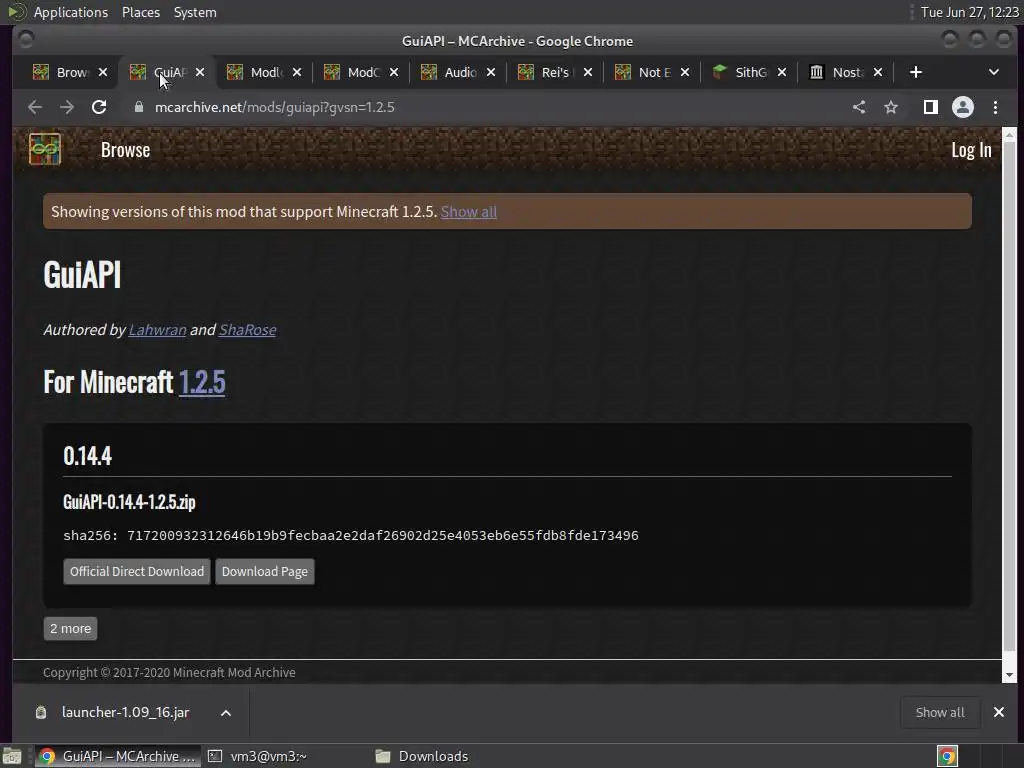
Task: Click the clock in top panel
Action: 969,12
